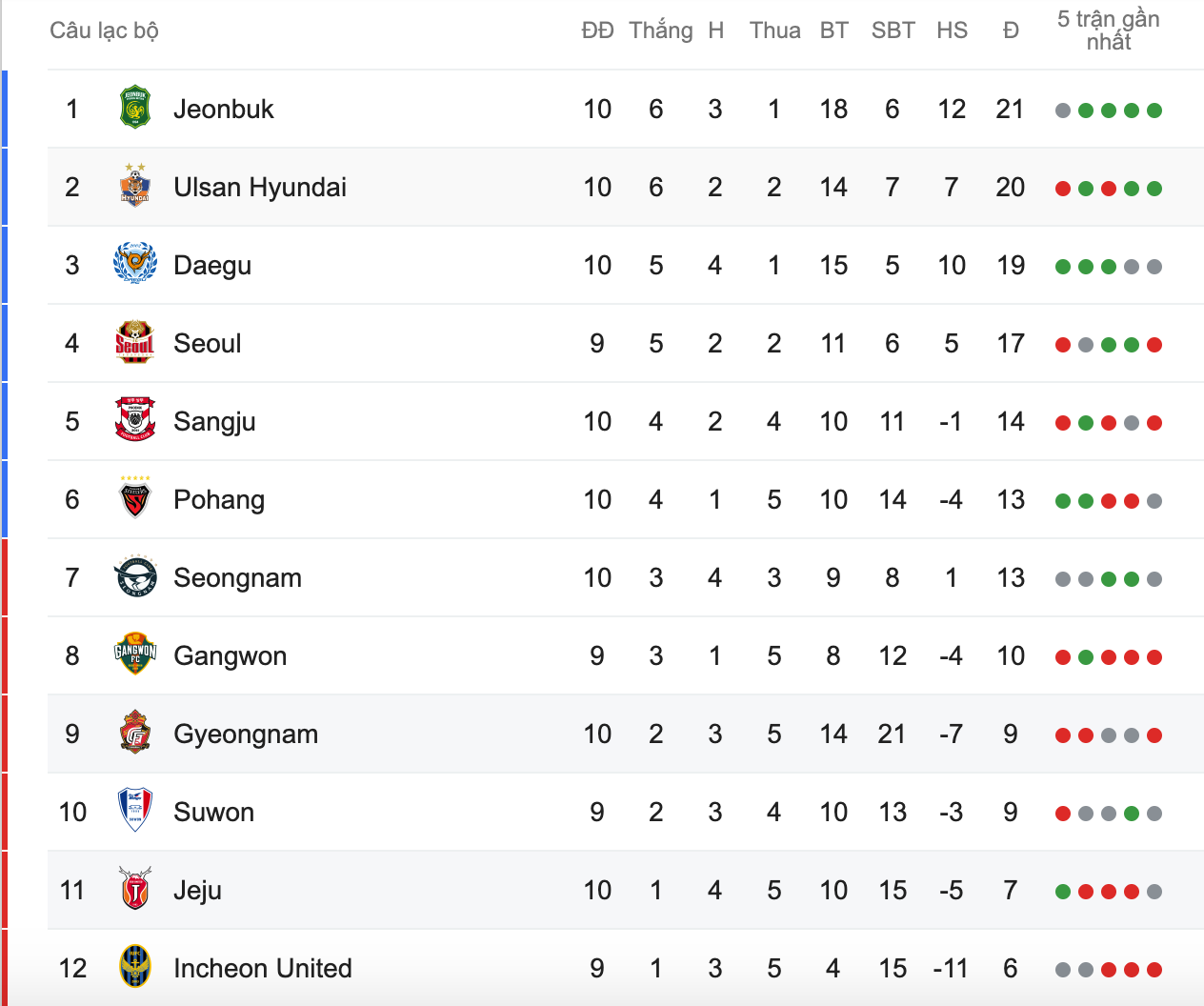This screenshot has height=1006, width=1204.
Task: Click the Ulsan Hyundai team logo
Action: pyautogui.click(x=135, y=186)
